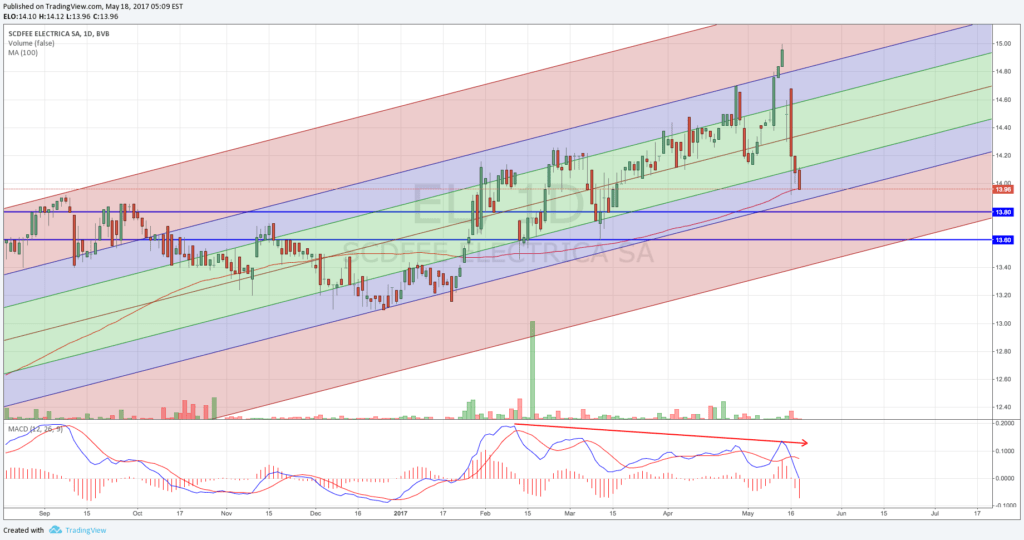The width and height of the screenshot is (1024, 540).
Task: Select the upper blue 13.80 price tag
Action: (x=1001, y=212)
